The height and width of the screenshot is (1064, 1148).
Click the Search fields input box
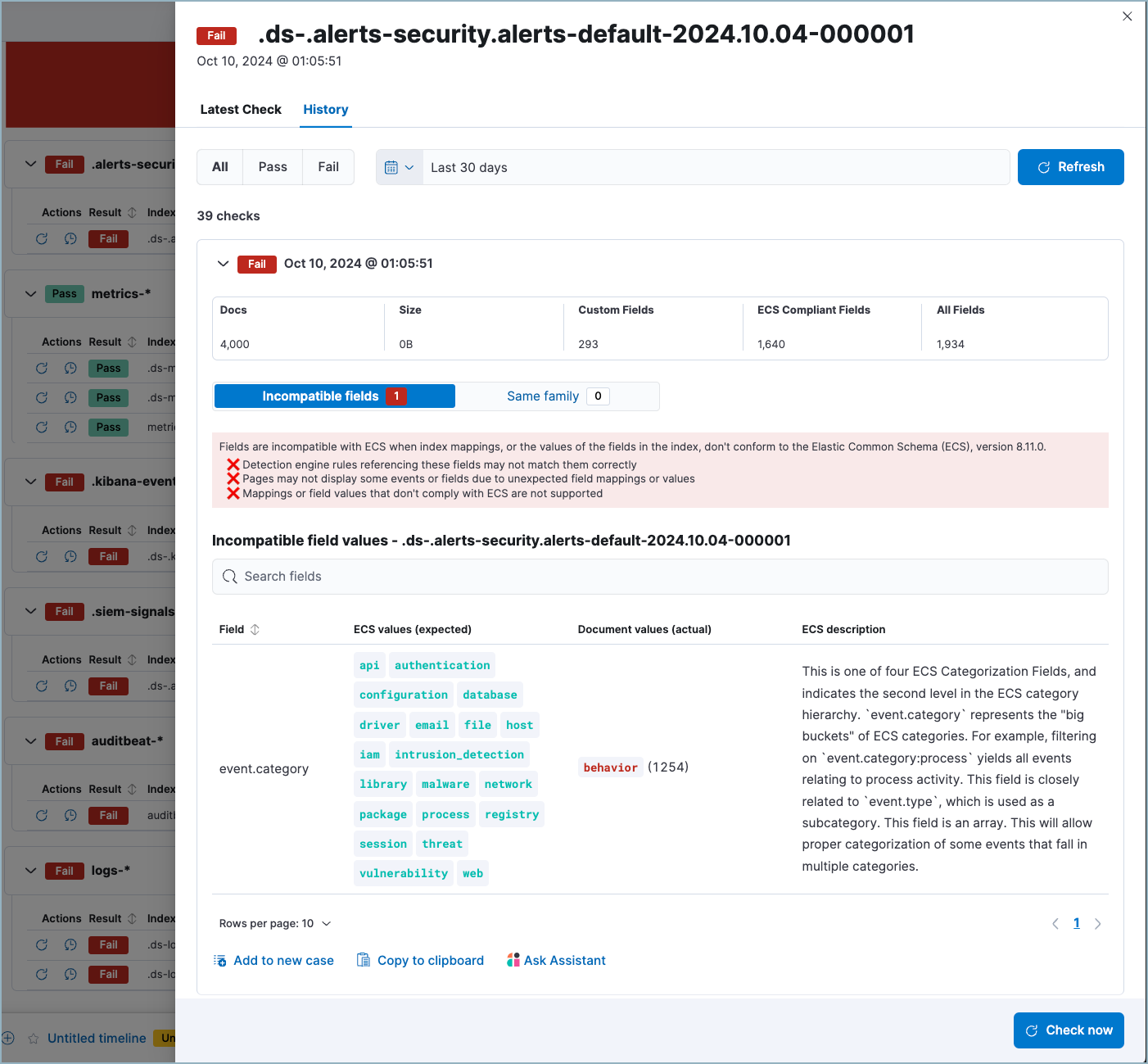pyautogui.click(x=659, y=577)
